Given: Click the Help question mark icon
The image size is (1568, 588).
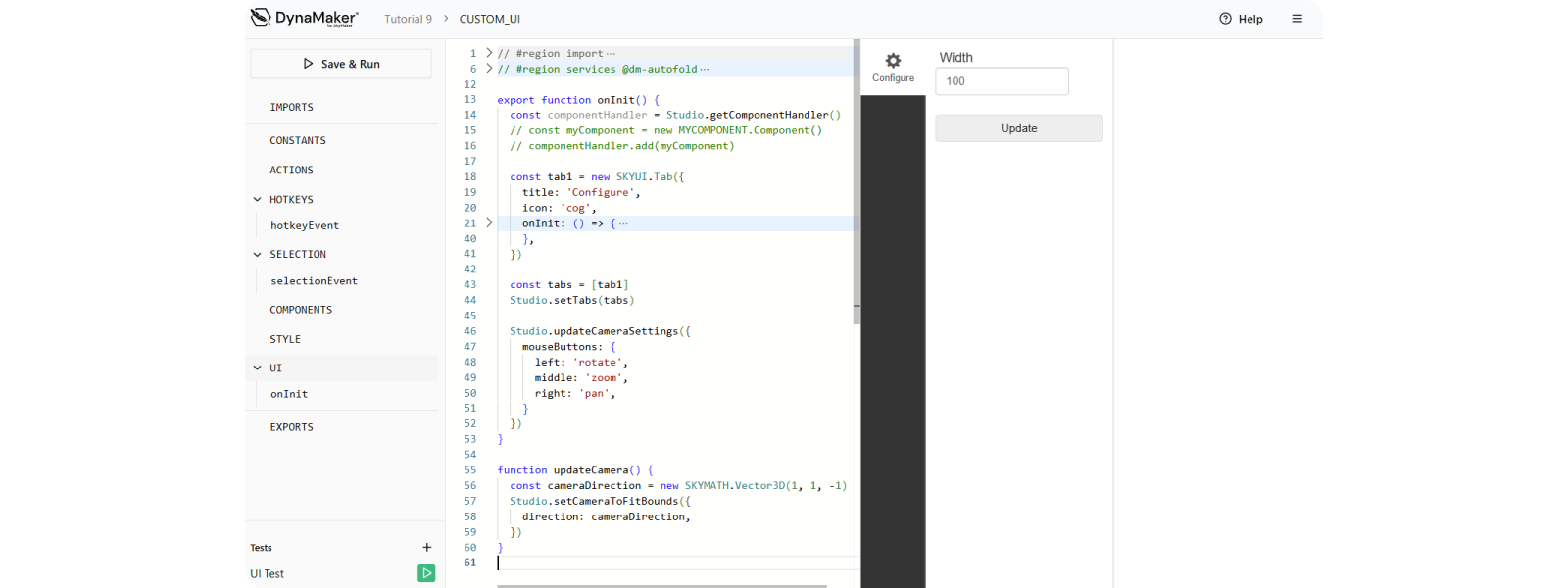Looking at the screenshot, I should pyautogui.click(x=1225, y=19).
